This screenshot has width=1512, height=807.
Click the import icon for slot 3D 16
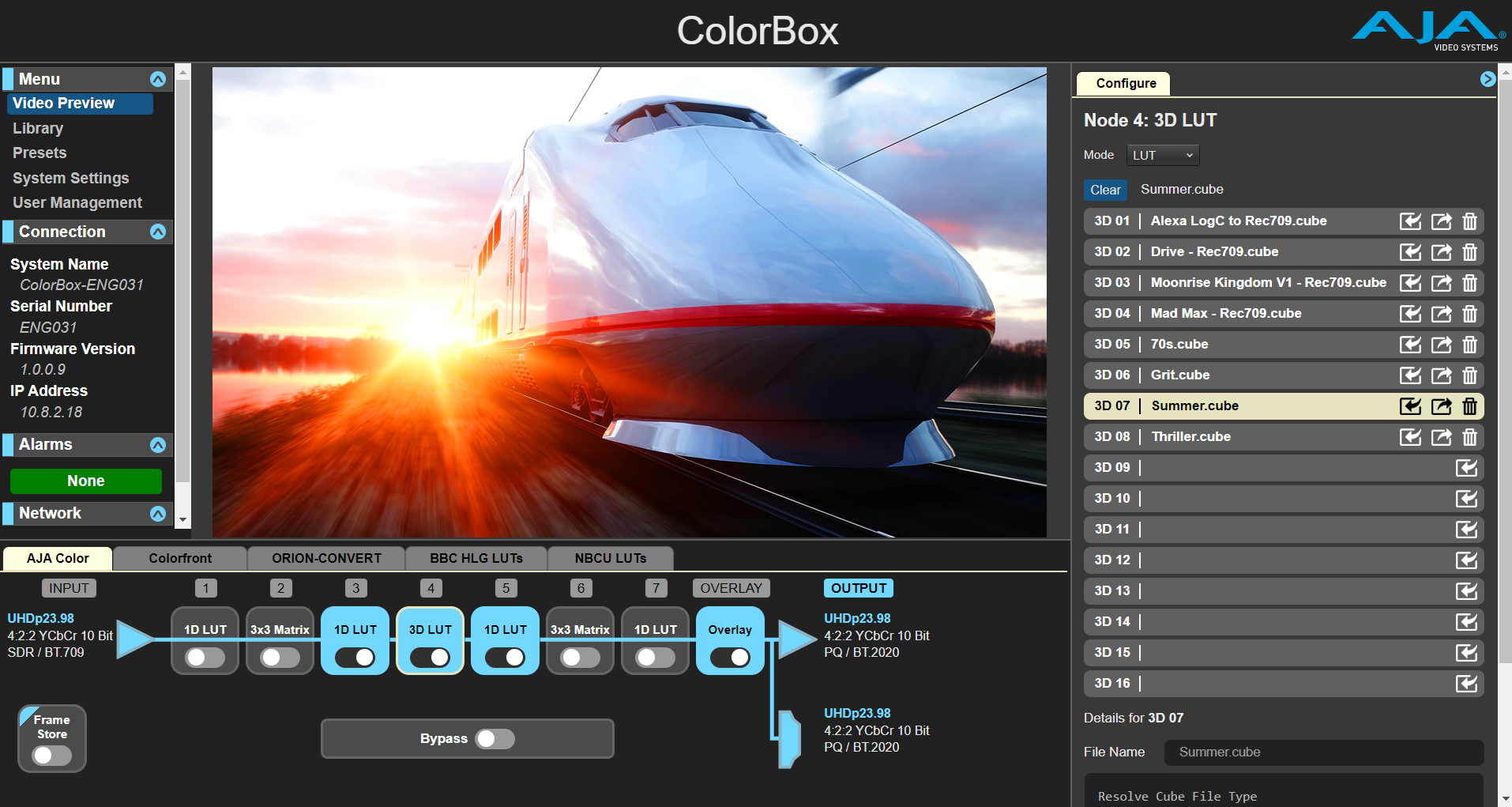point(1466,684)
